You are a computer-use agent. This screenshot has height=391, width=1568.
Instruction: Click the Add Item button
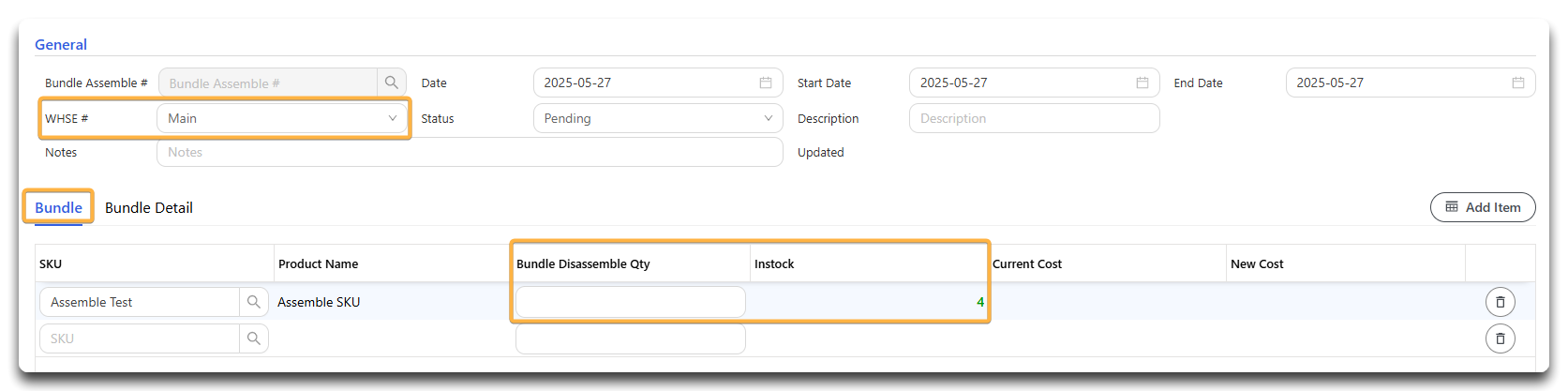click(1483, 207)
